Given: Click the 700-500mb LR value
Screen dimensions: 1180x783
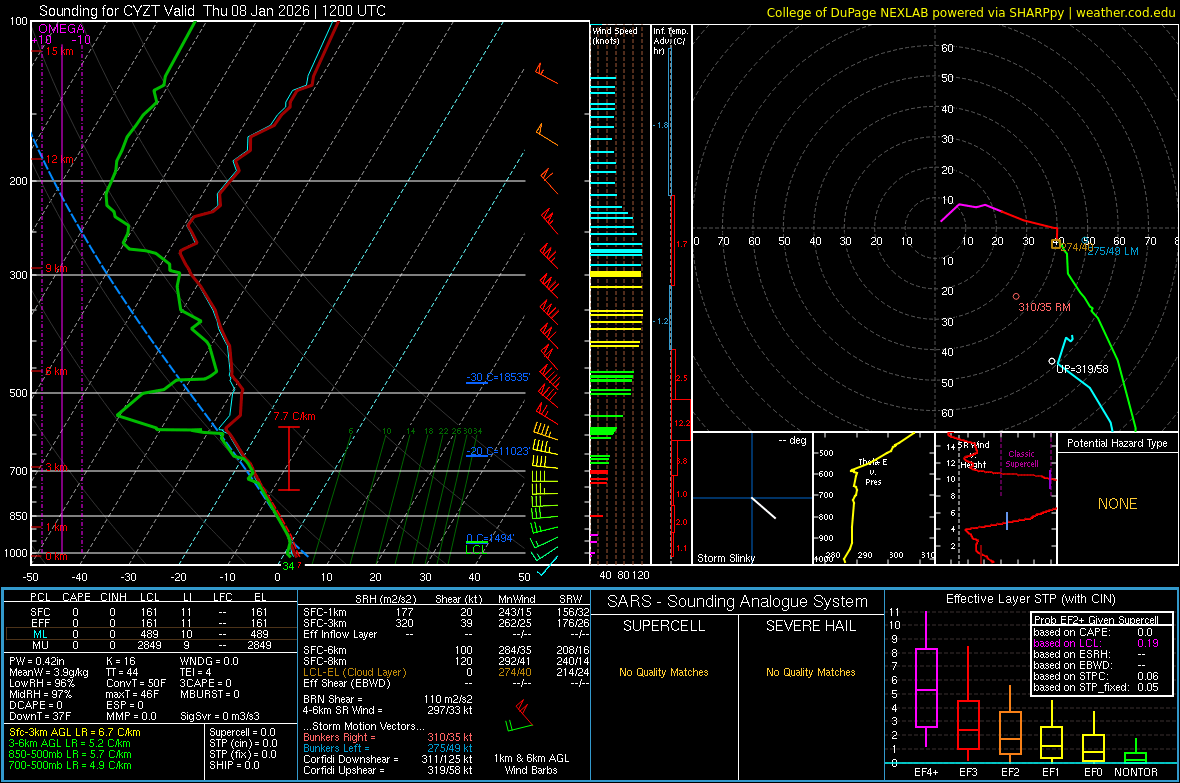Looking at the screenshot, I should 70,765.
